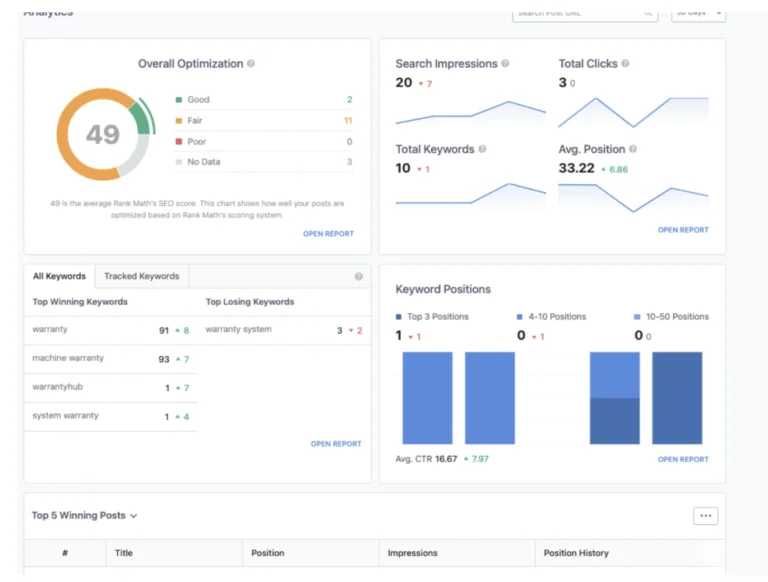Open report under Overall Optimization

point(328,234)
